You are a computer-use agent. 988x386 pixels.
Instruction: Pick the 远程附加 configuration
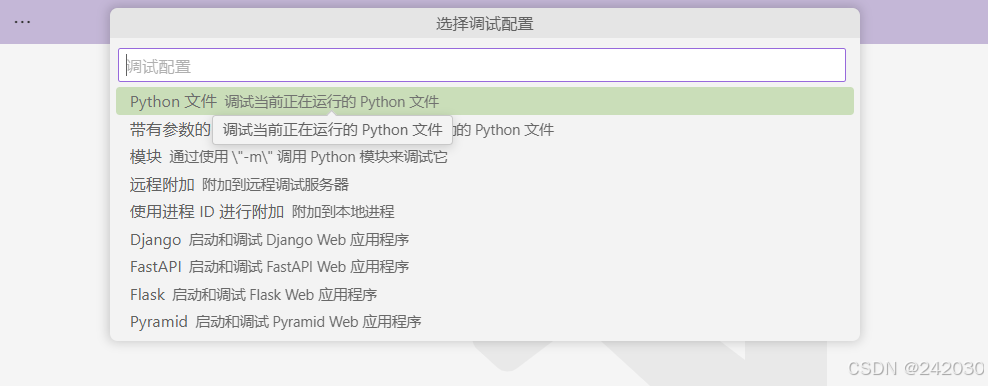[x=485, y=184]
